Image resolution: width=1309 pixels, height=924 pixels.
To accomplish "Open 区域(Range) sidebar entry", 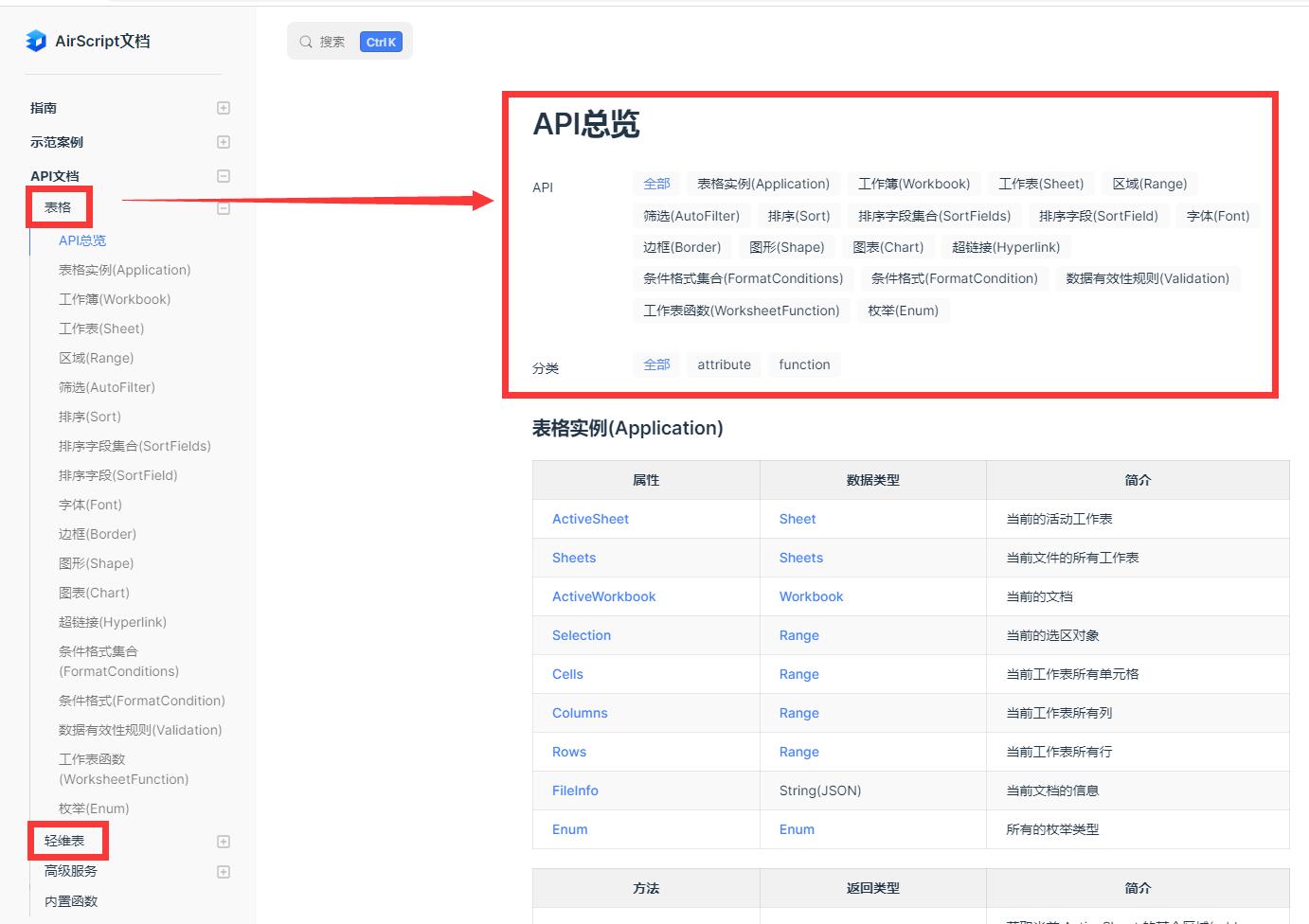I will pos(96,358).
